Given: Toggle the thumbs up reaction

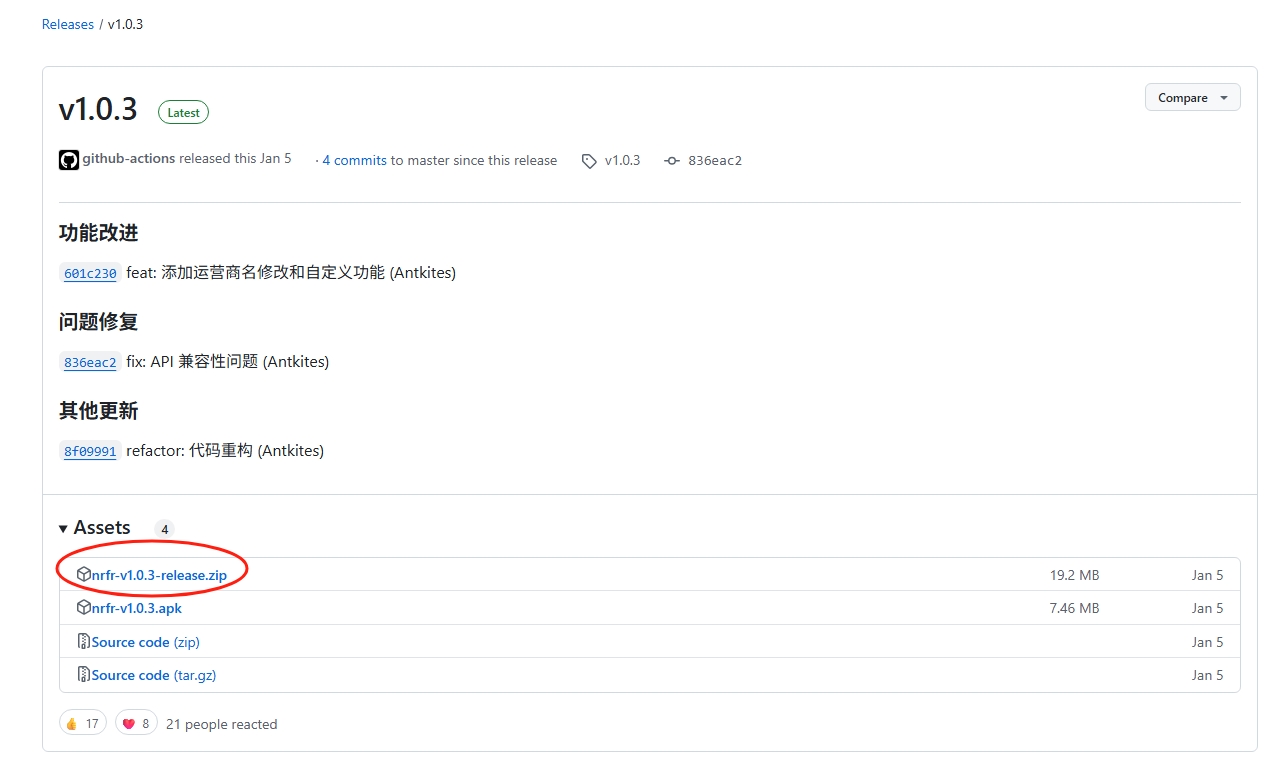Looking at the screenshot, I should (x=83, y=723).
